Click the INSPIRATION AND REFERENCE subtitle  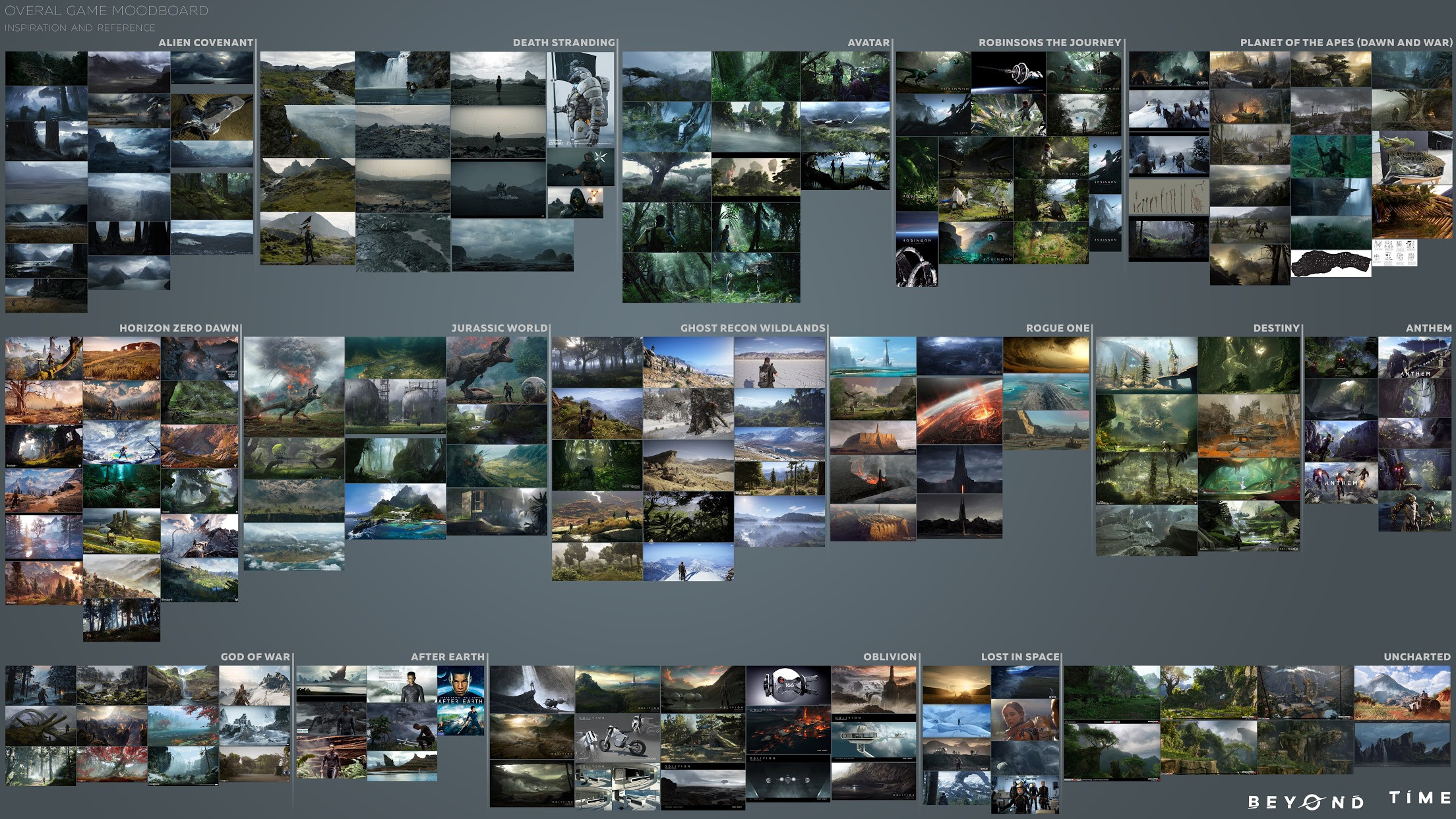point(80,28)
